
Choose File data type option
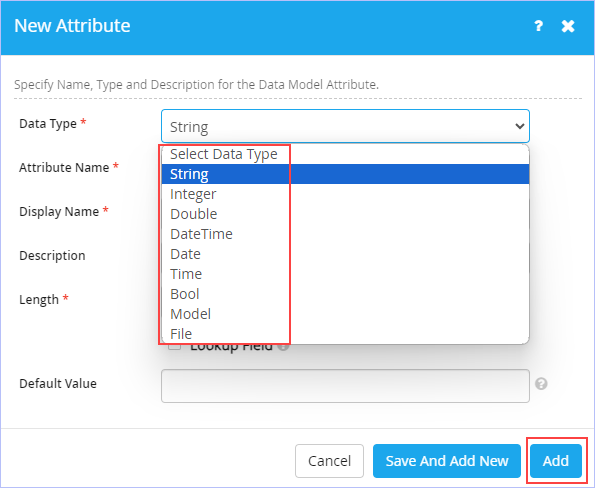(345, 334)
